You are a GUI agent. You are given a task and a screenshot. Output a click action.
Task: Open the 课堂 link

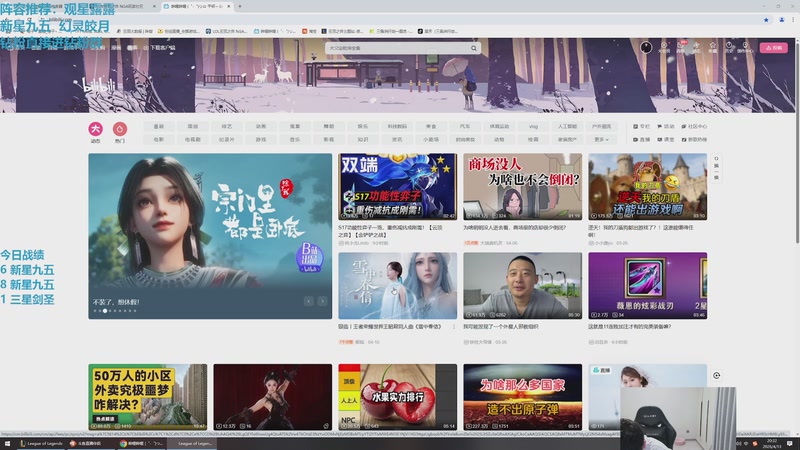666,139
